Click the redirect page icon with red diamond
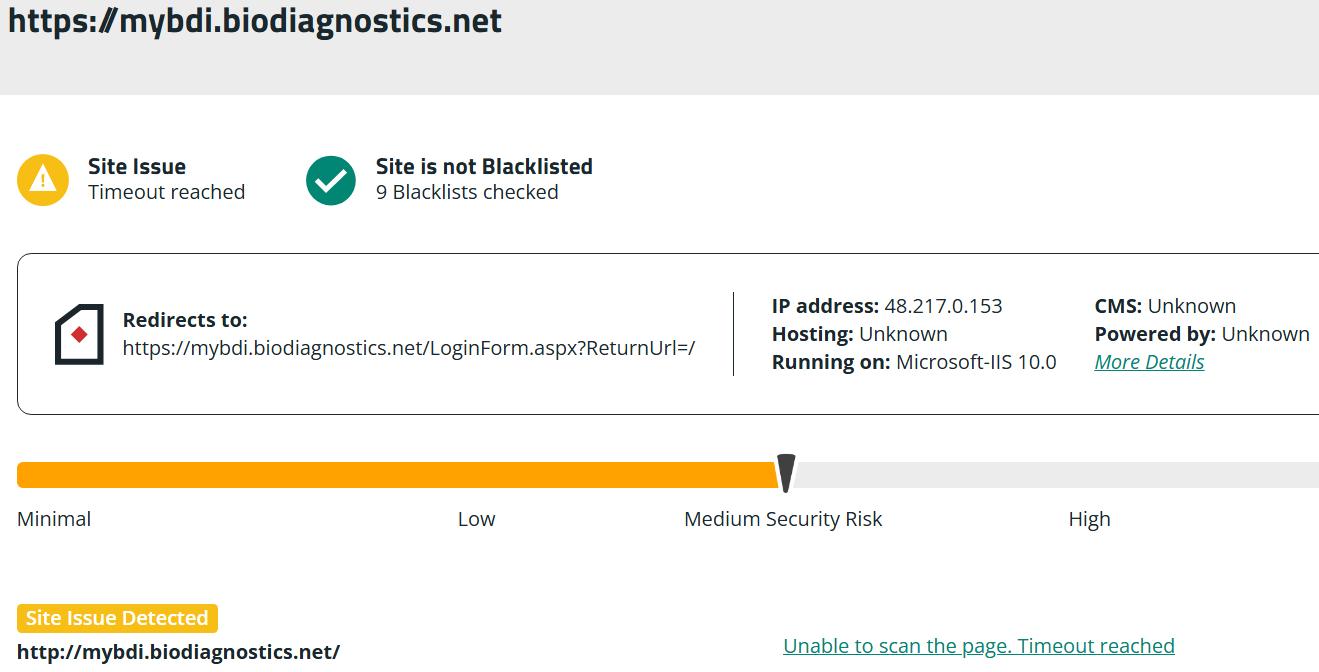The image size is (1319, 672). (79, 334)
